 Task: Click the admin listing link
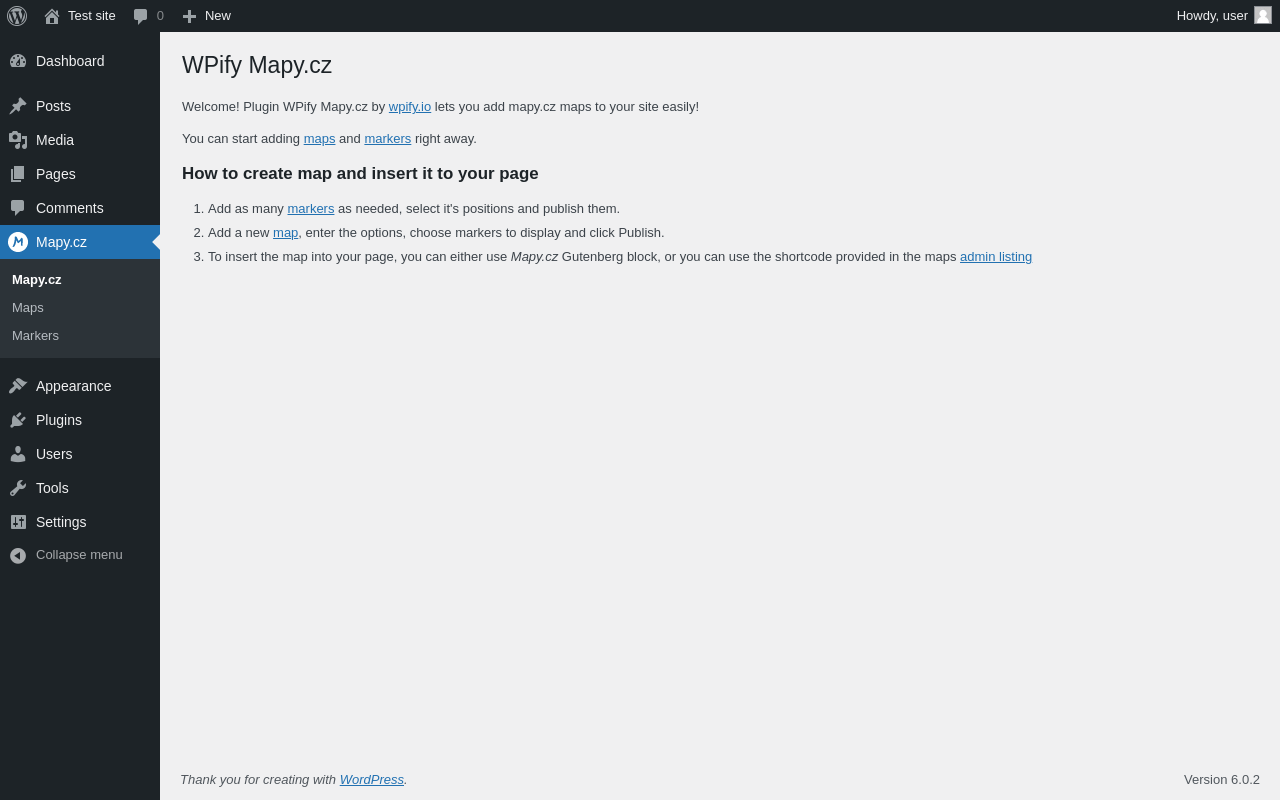pos(996,257)
